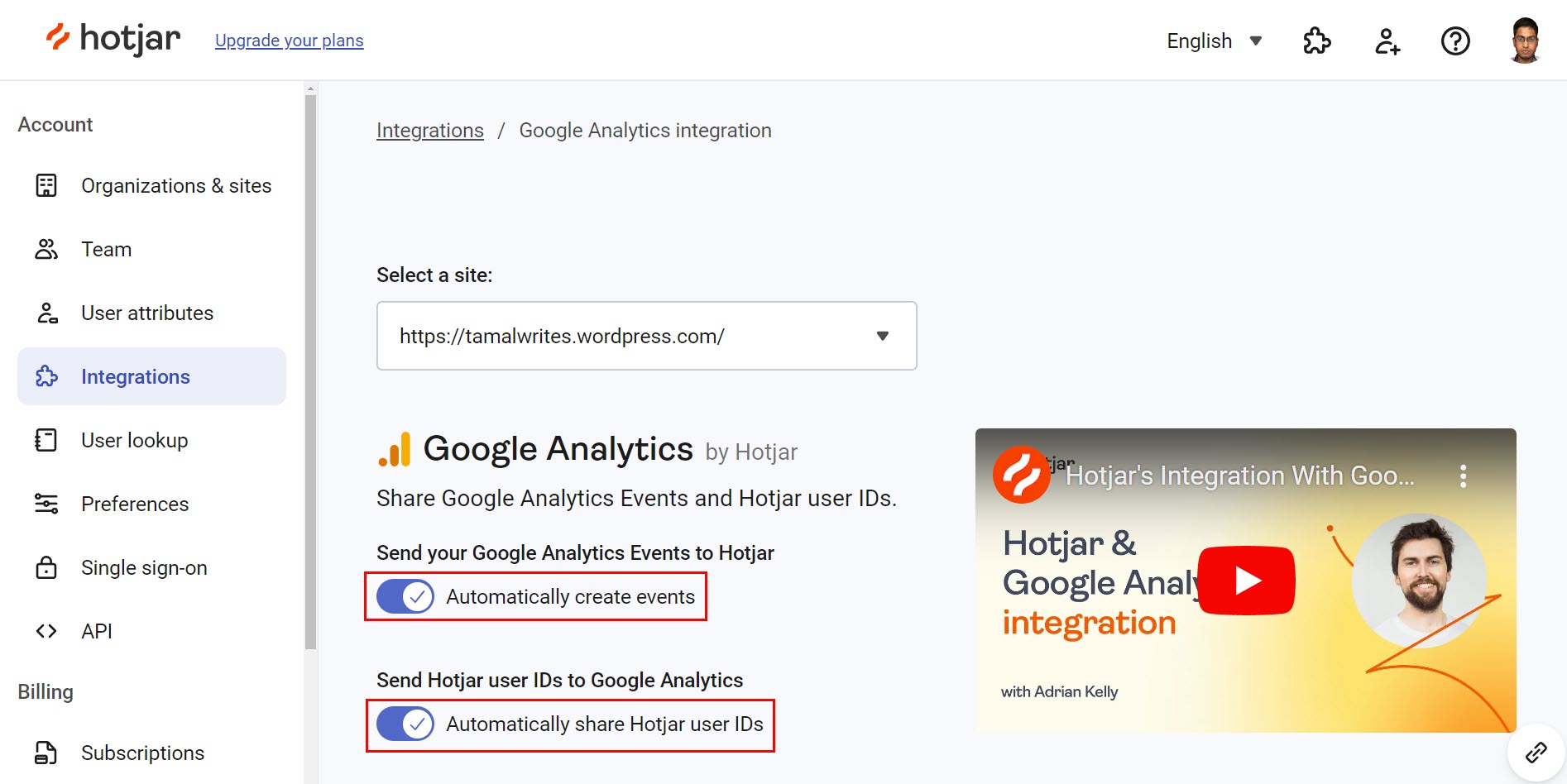
Task: Click Send Hotjar user IDs to Google Analytics heading
Action: (560, 680)
